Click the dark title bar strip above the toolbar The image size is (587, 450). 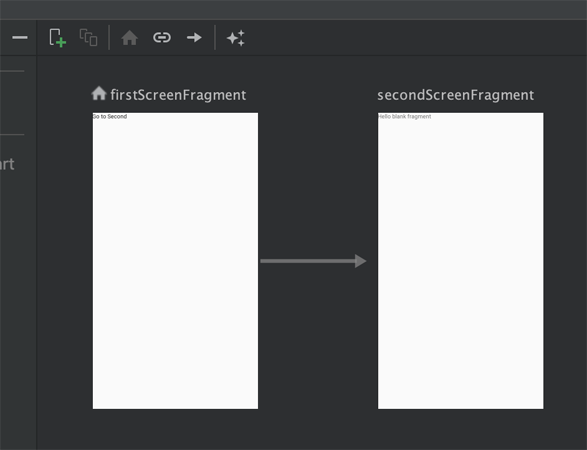[x=294, y=9]
